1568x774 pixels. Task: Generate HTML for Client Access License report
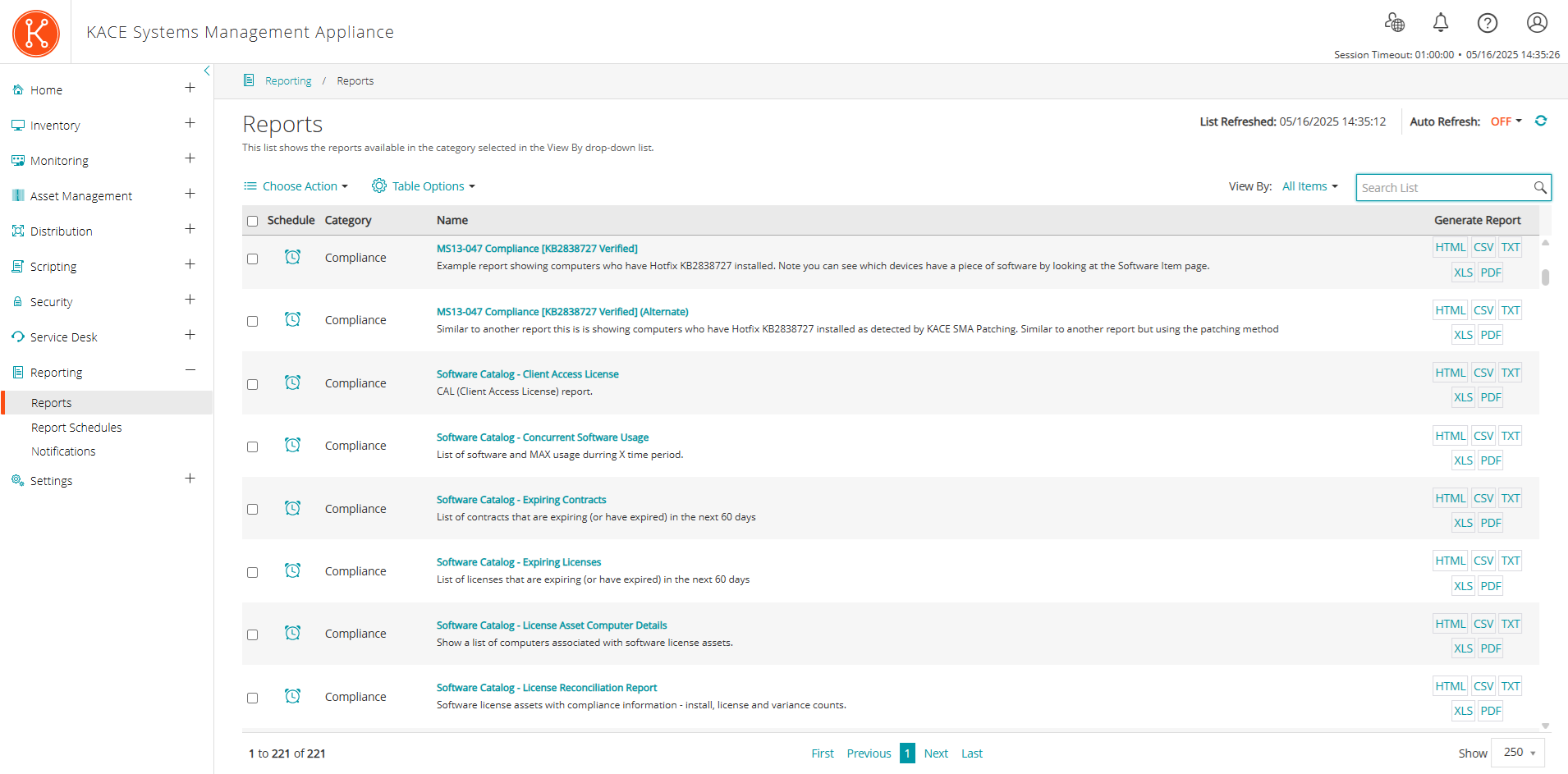[1450, 373]
